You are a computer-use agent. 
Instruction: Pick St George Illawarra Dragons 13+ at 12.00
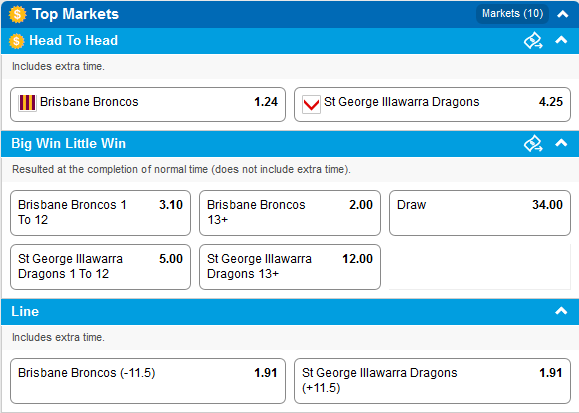click(x=290, y=267)
